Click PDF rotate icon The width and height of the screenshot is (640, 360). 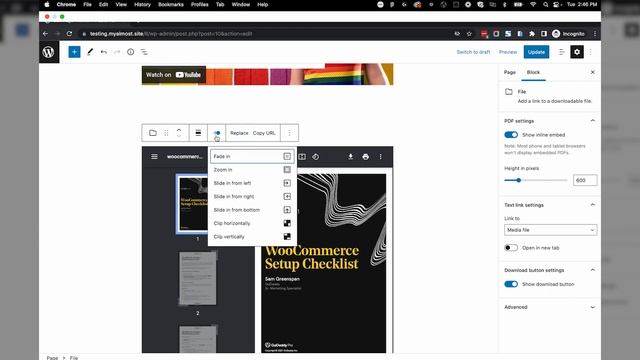[316, 156]
